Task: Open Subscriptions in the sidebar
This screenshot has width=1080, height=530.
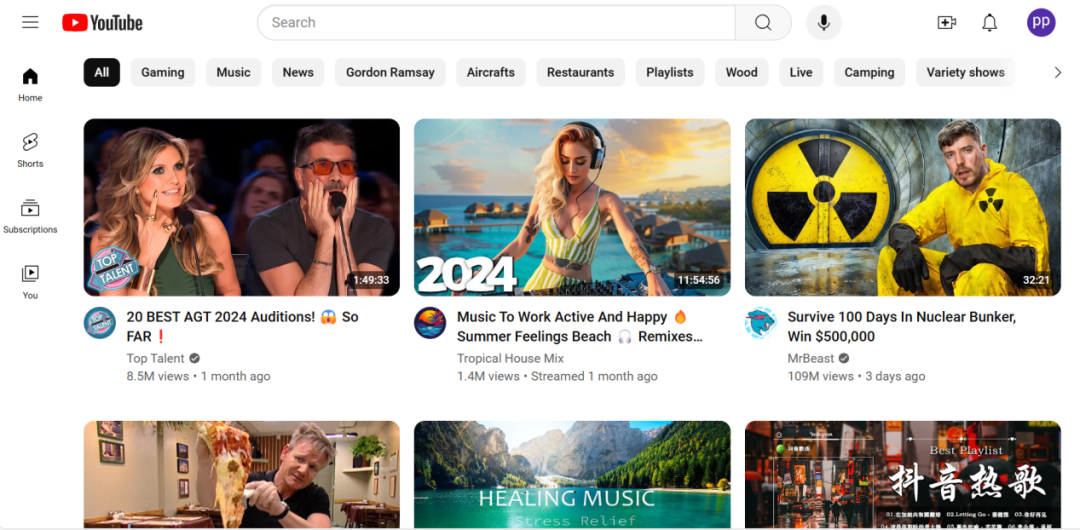Action: click(x=30, y=216)
